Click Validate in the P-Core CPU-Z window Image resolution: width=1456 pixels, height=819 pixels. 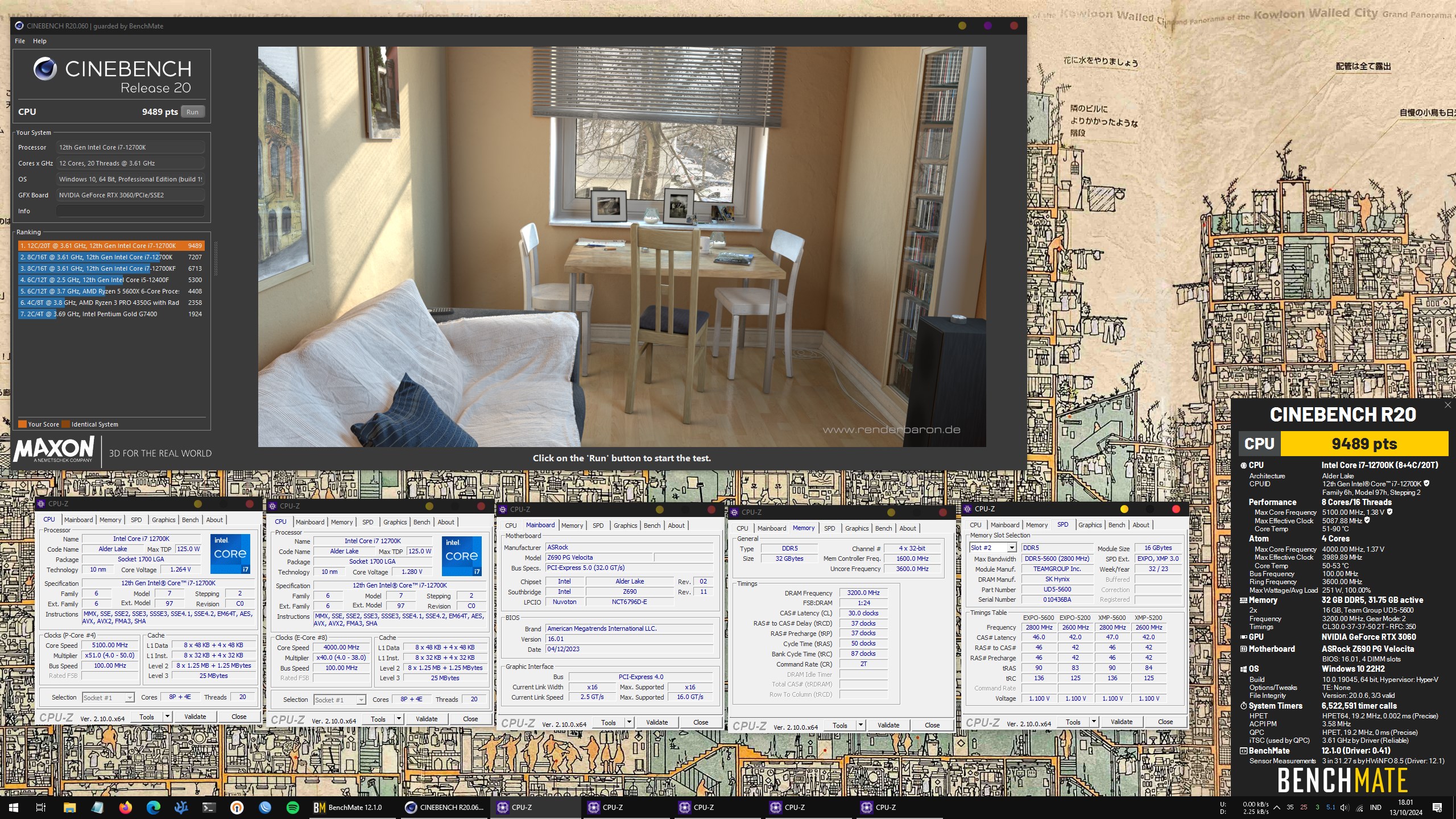(195, 717)
